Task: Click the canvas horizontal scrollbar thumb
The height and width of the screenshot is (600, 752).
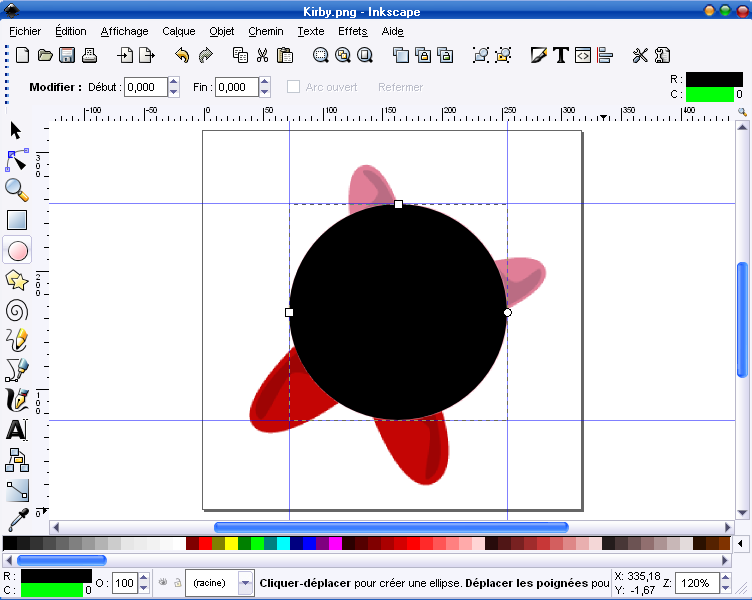Action: (391, 528)
